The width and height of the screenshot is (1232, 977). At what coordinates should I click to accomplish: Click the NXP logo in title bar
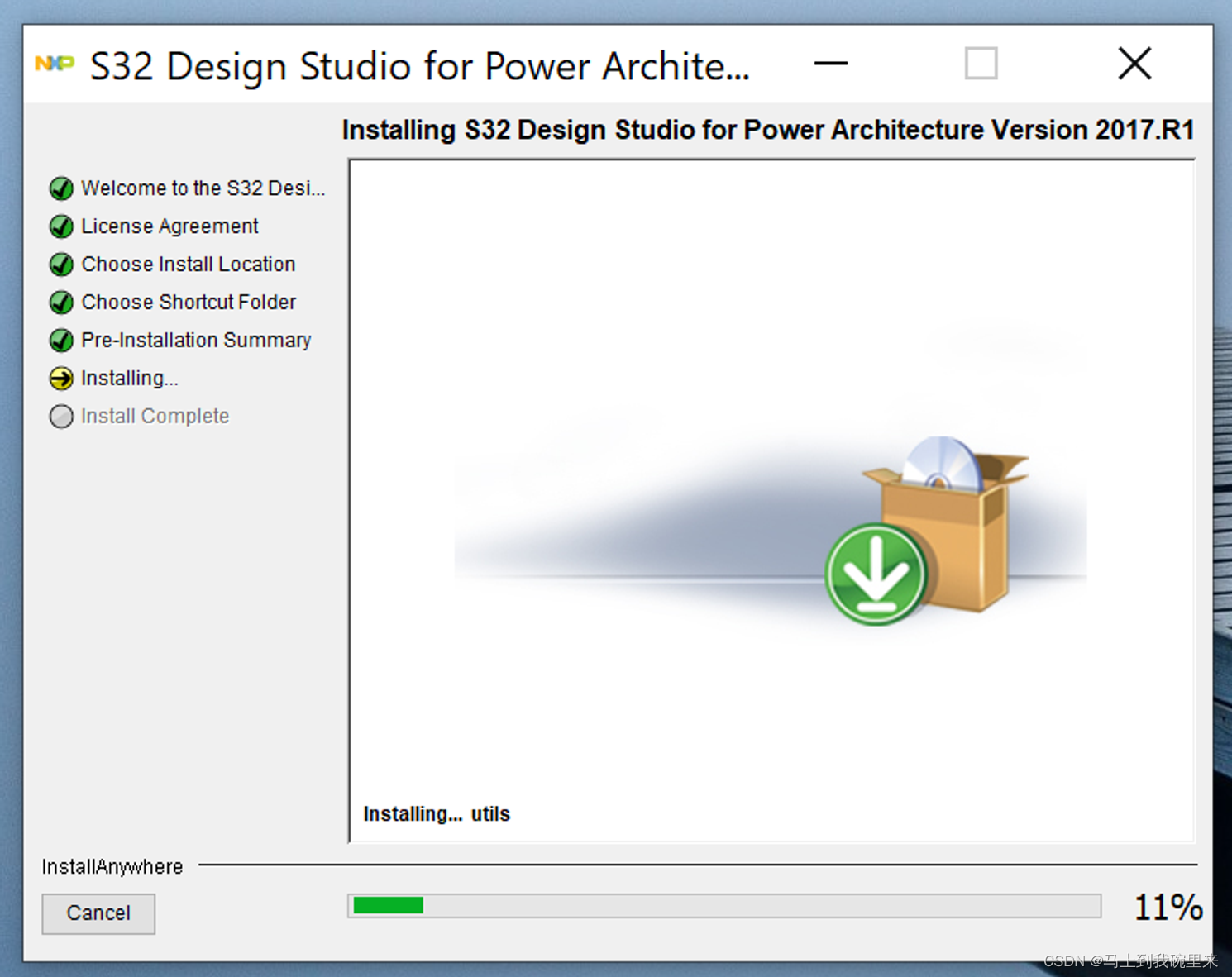click(x=55, y=64)
